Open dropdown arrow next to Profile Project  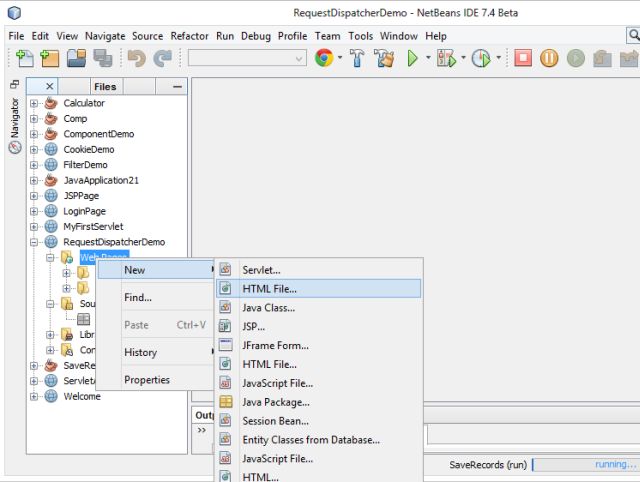point(498,58)
